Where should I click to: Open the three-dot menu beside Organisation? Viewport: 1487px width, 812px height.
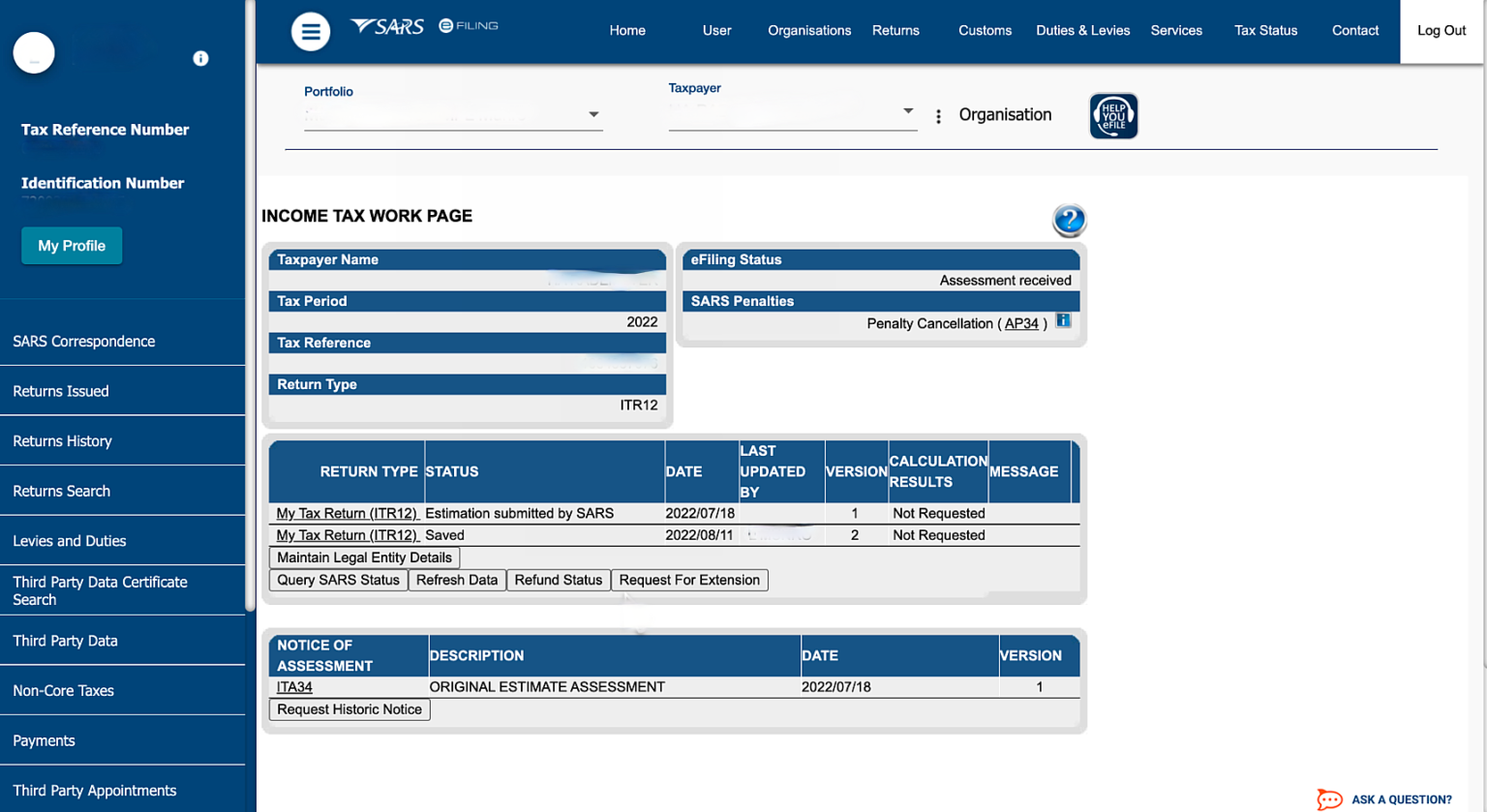point(938,116)
